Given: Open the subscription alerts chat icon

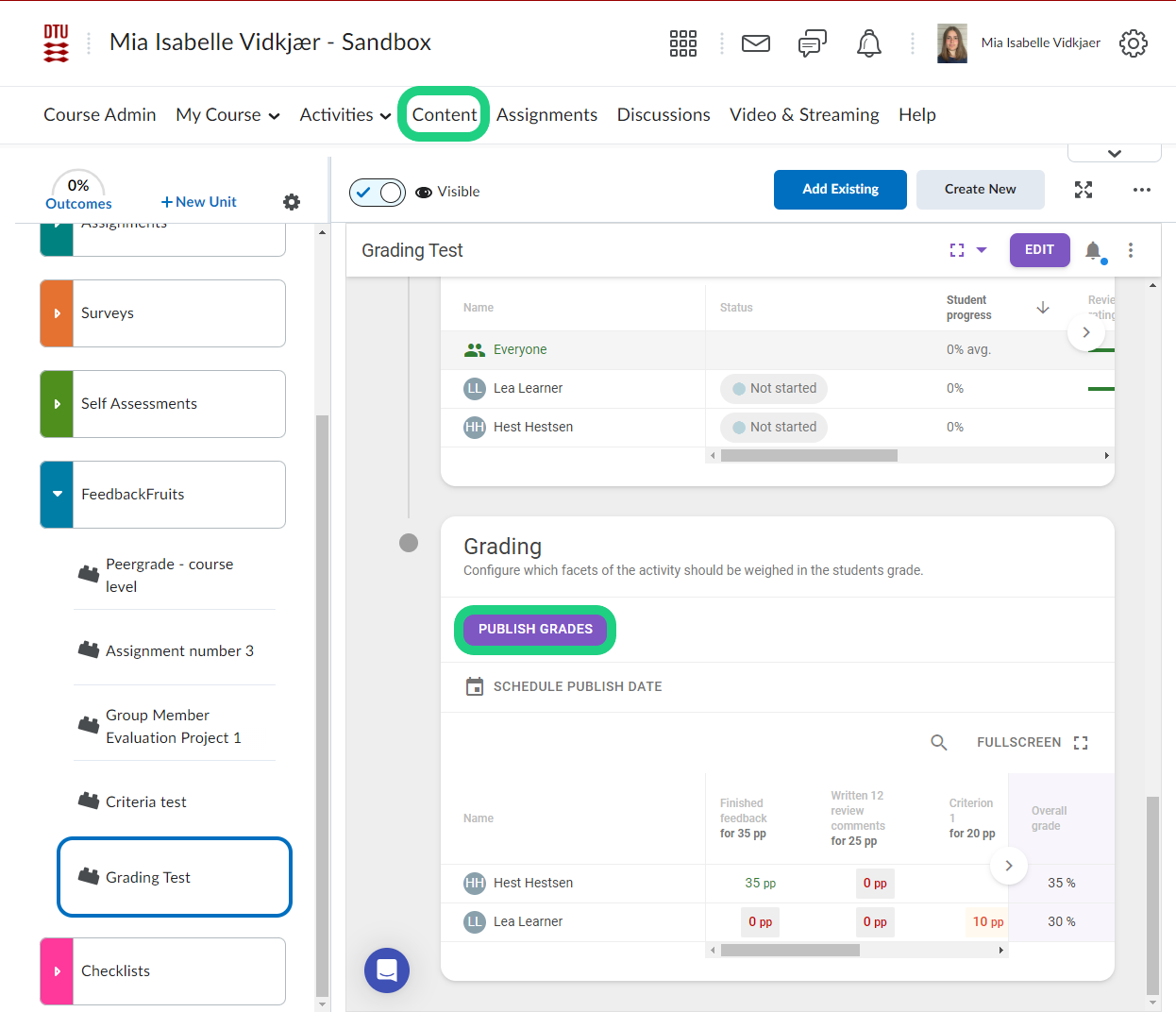Looking at the screenshot, I should pyautogui.click(x=812, y=43).
